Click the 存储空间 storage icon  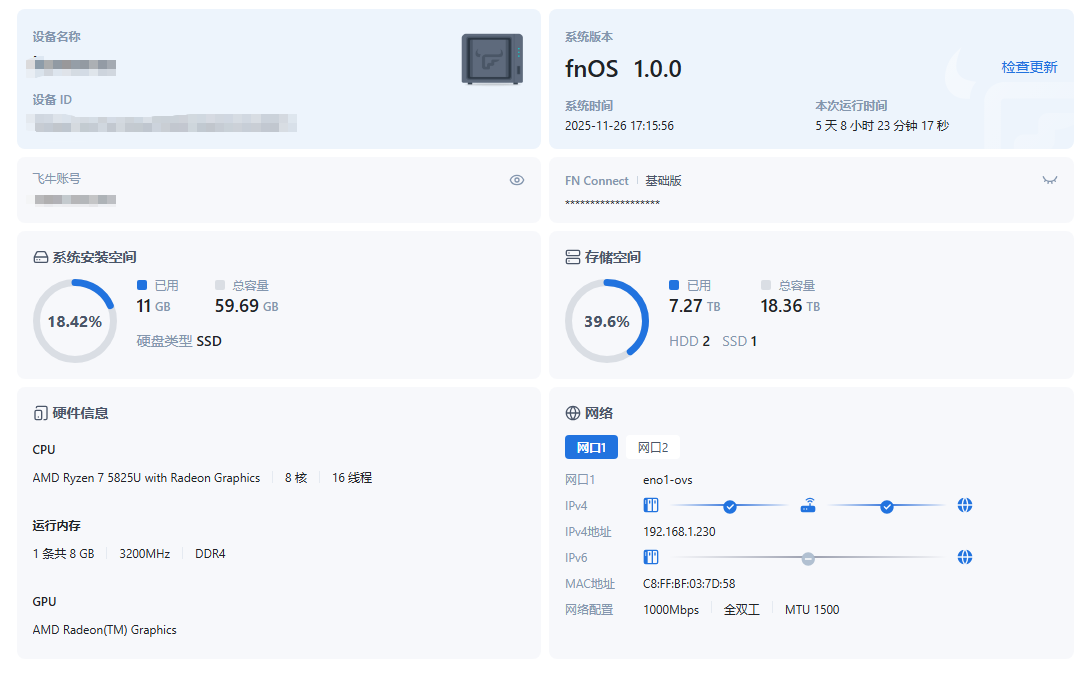click(x=573, y=257)
